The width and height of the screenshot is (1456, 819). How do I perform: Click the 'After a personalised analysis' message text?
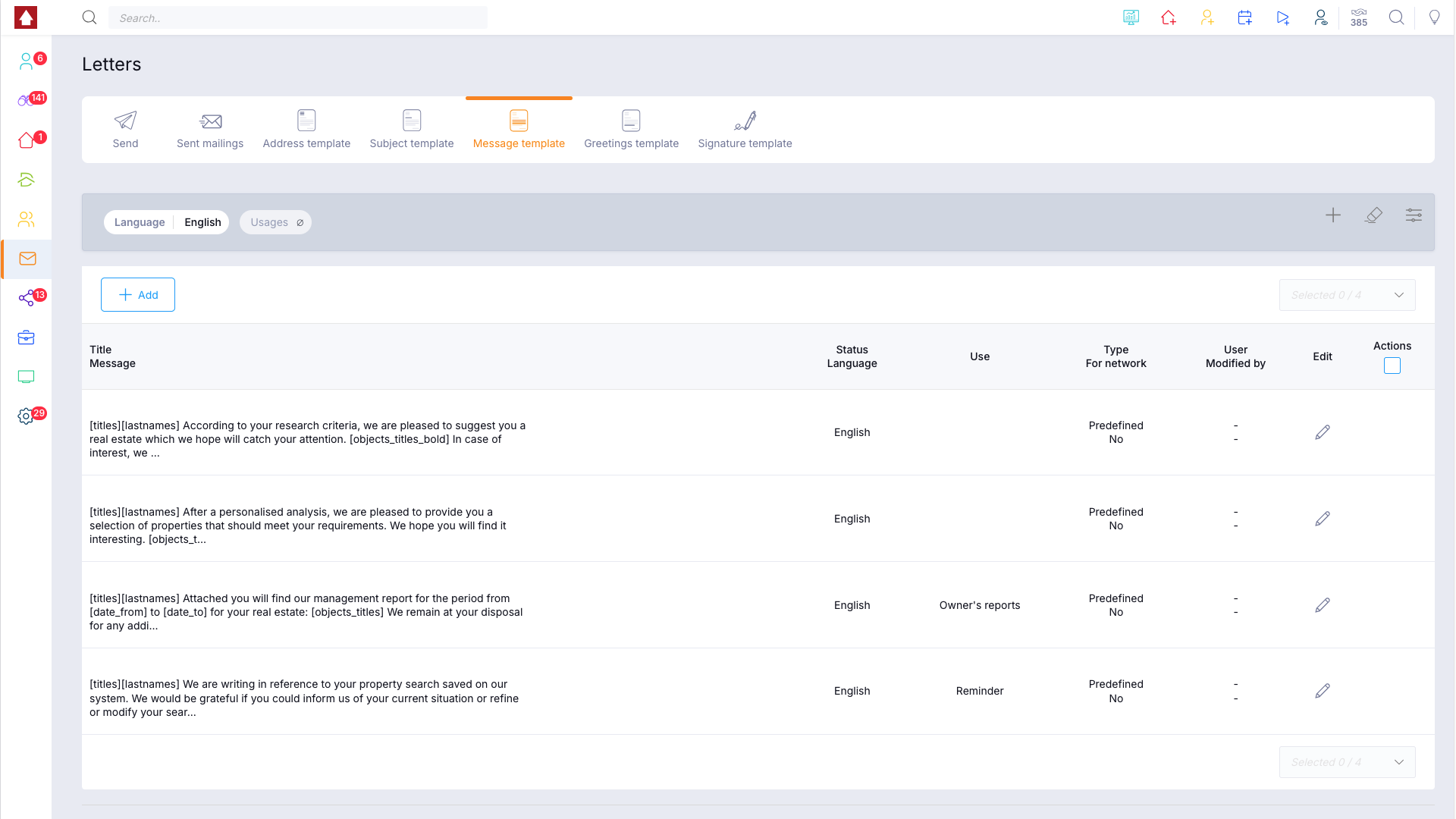(298, 526)
